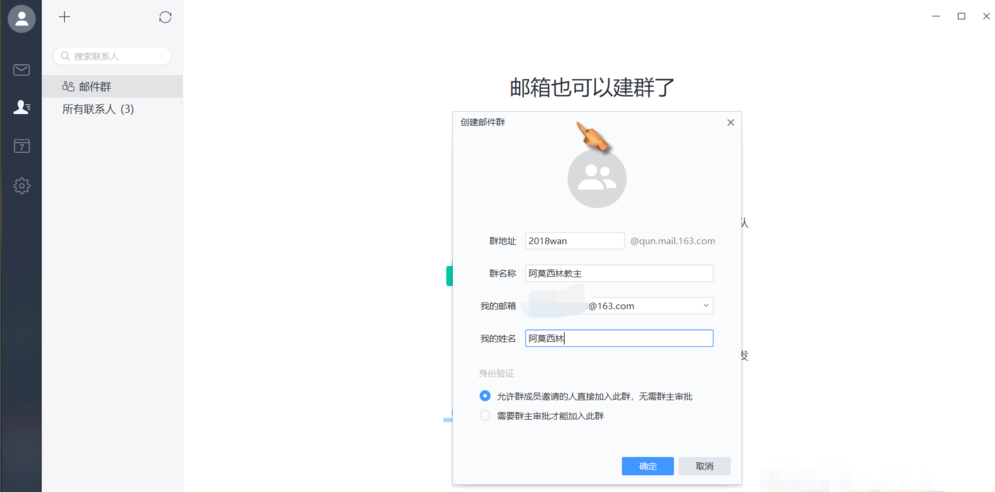Click the 确定 button
Viewport: 995px width, 492px height.
coord(648,466)
